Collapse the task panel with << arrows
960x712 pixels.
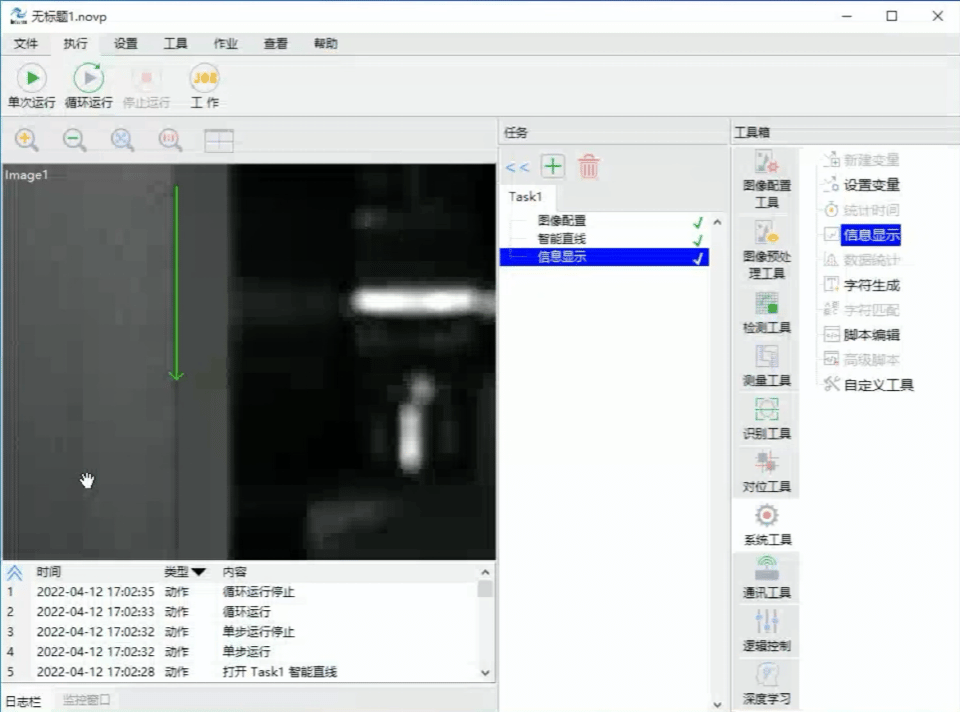pos(517,168)
